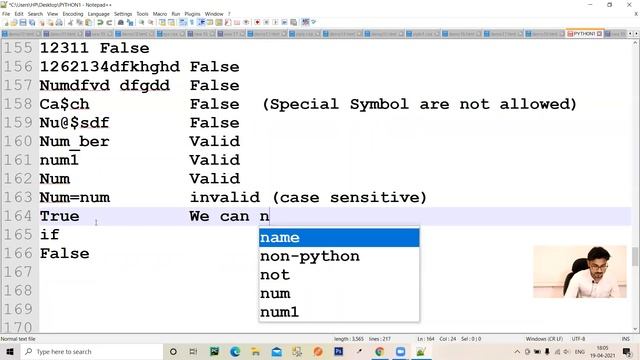The height and width of the screenshot is (360, 640).
Task: Click the Save toolbar icon
Action: tap(23, 22)
